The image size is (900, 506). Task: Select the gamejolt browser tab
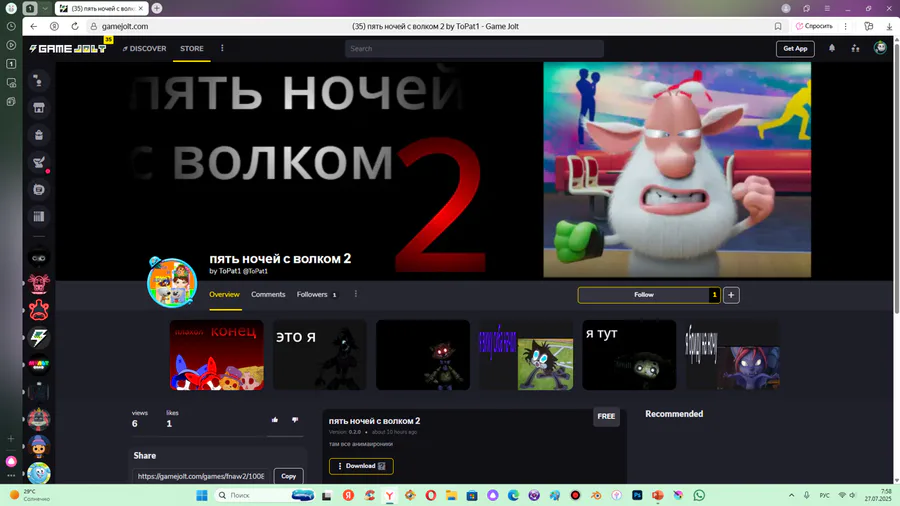(x=102, y=9)
